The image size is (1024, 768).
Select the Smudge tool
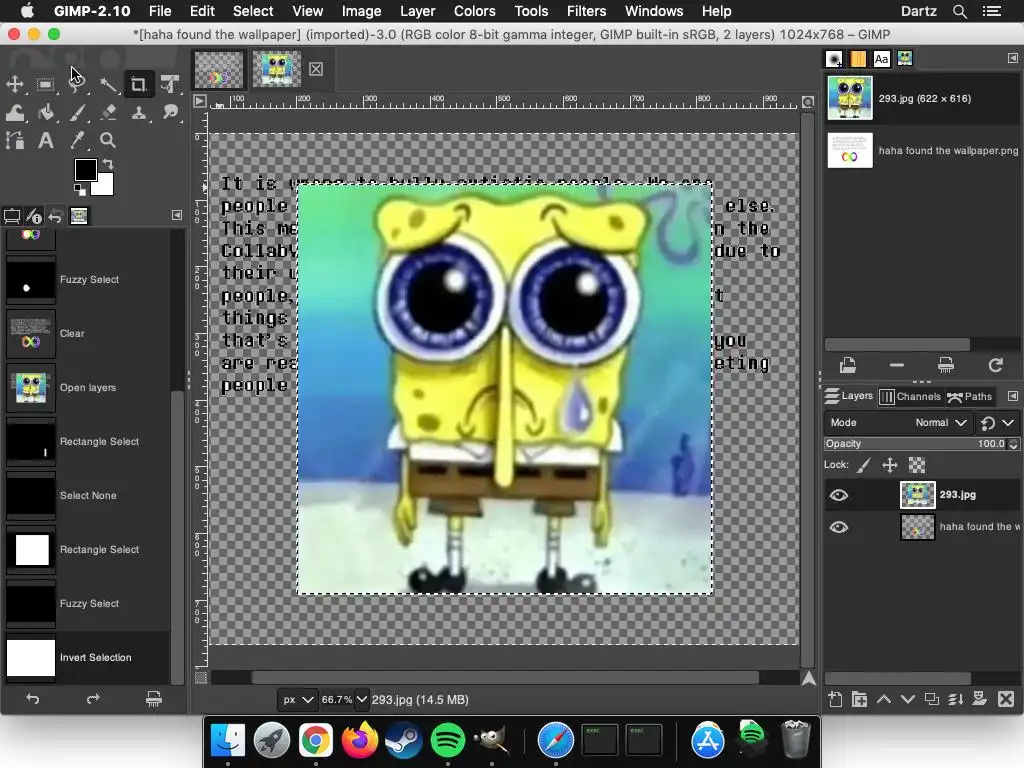click(170, 112)
